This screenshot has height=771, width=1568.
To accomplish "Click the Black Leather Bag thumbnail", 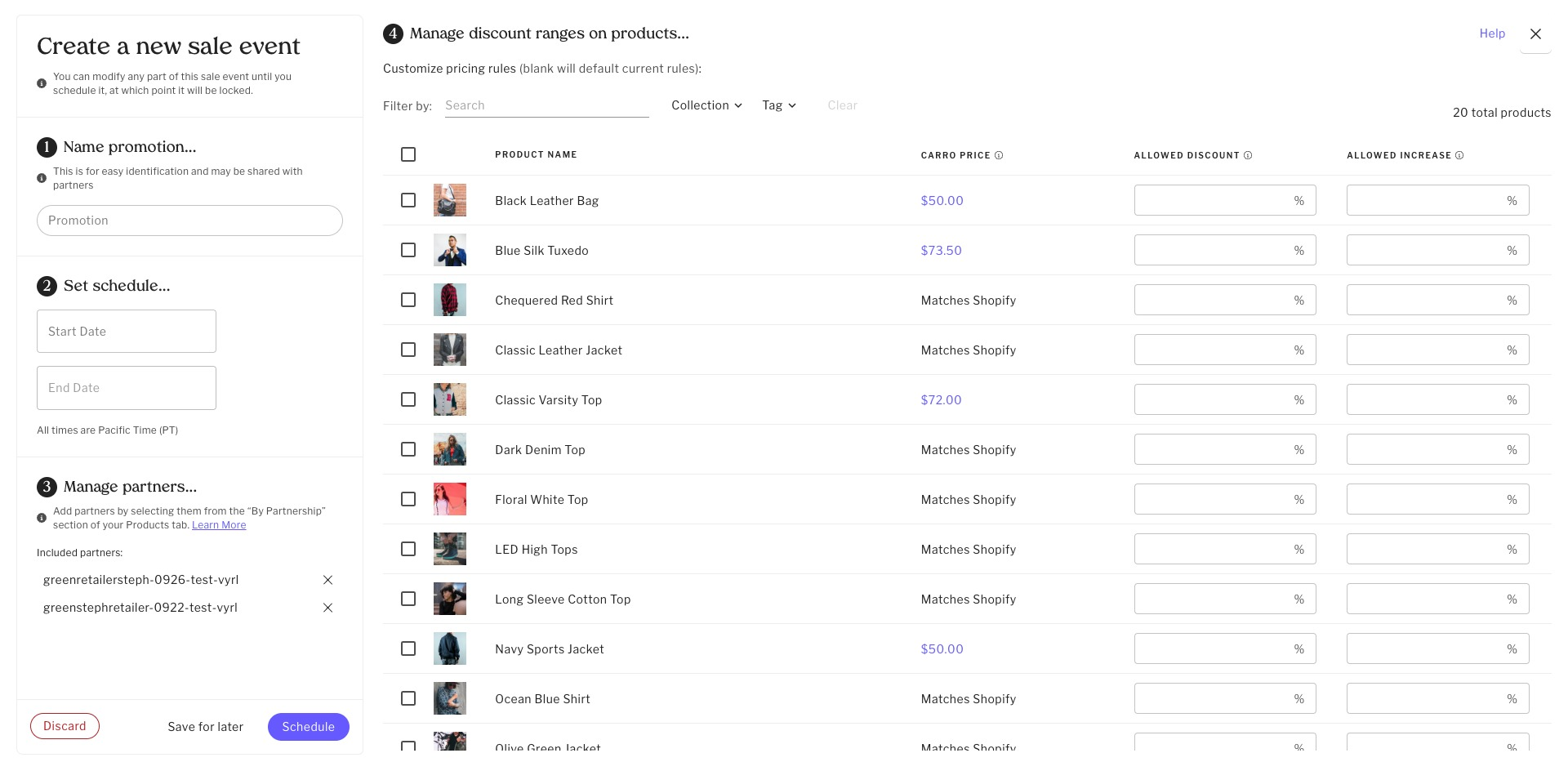I will point(449,200).
